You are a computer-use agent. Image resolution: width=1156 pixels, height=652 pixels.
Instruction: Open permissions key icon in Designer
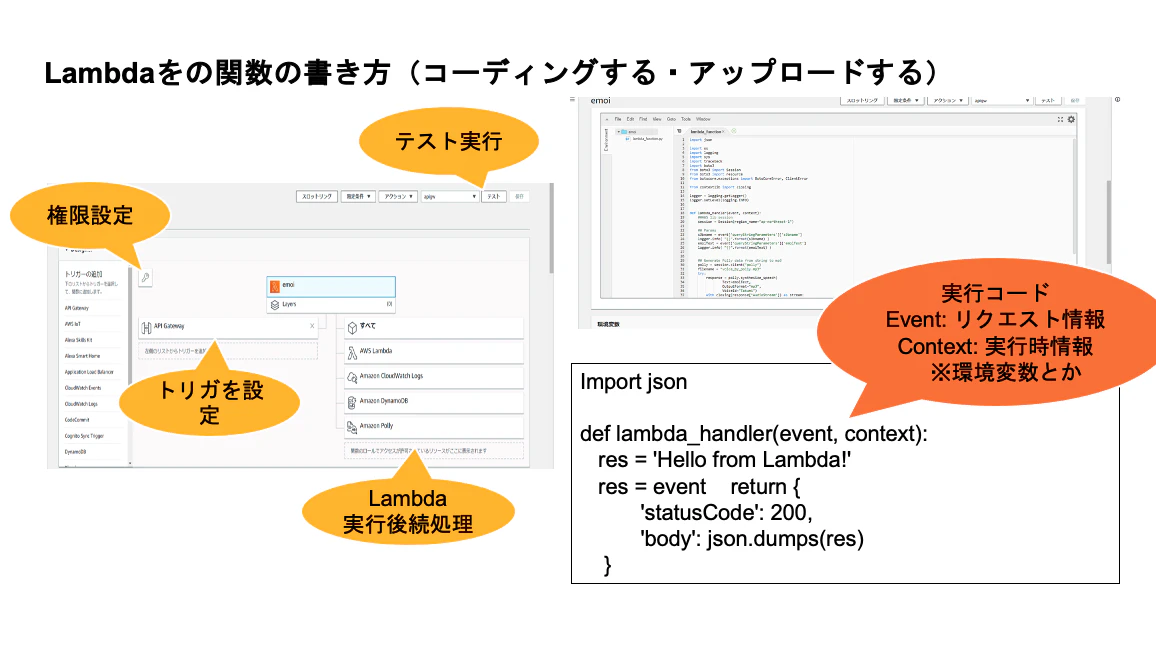[x=146, y=277]
